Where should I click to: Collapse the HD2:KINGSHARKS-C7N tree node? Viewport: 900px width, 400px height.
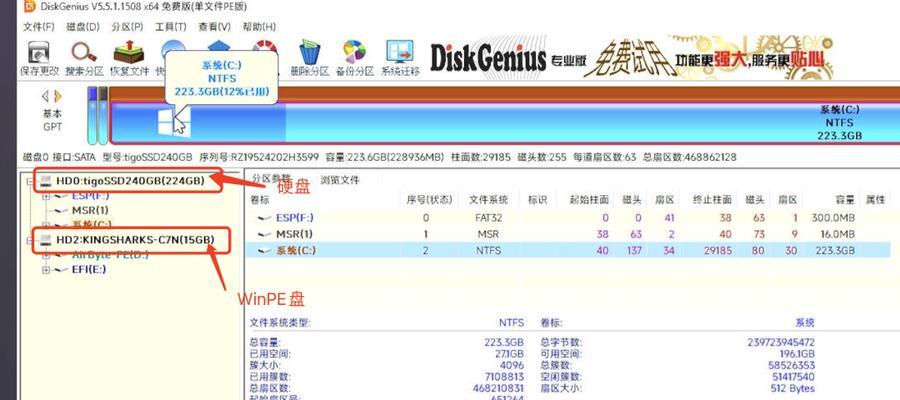tap(30, 240)
